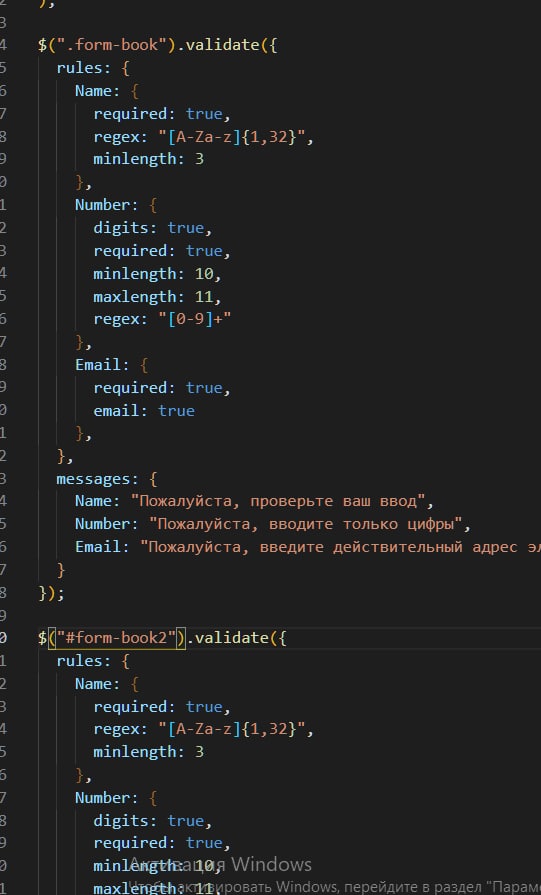
Task: Click message "Пожалуйста, вводите только цифры"
Action: point(305,524)
